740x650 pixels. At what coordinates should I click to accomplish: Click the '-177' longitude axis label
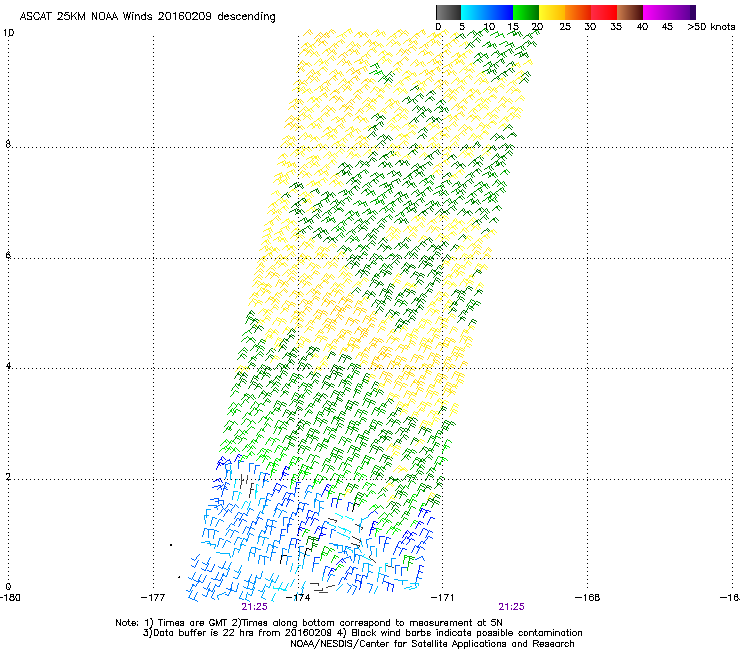[153, 598]
